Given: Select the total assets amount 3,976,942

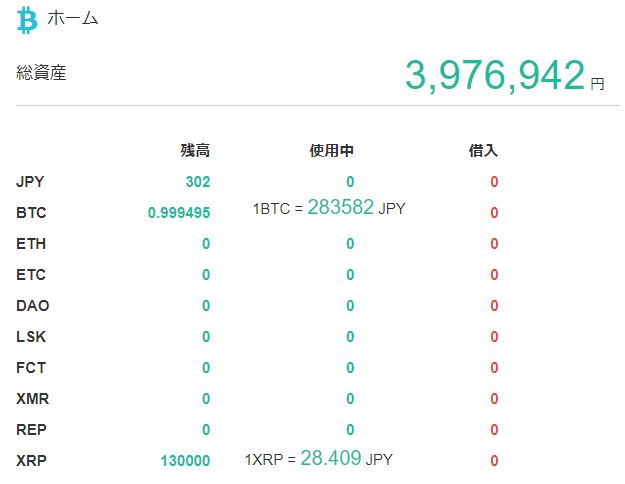Looking at the screenshot, I should [494, 76].
